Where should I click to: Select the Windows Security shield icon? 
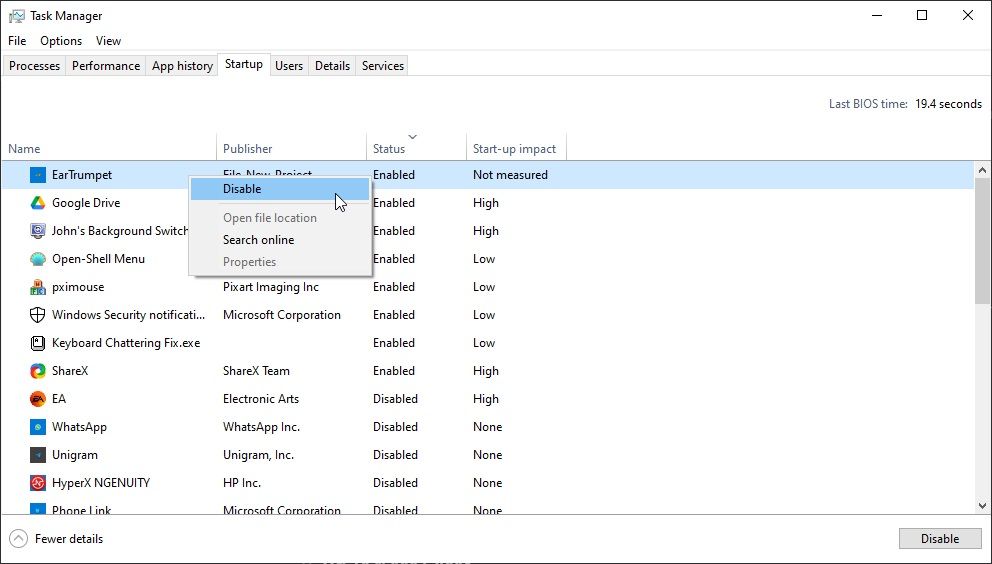click(x=38, y=315)
